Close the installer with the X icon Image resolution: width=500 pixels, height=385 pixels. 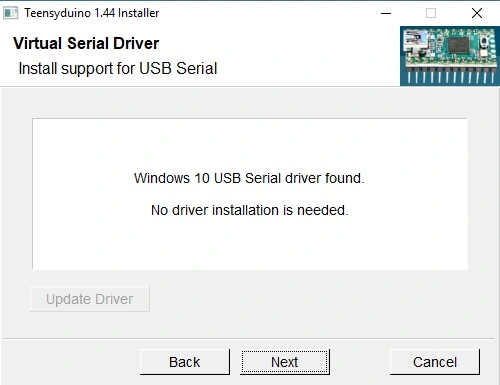point(477,13)
